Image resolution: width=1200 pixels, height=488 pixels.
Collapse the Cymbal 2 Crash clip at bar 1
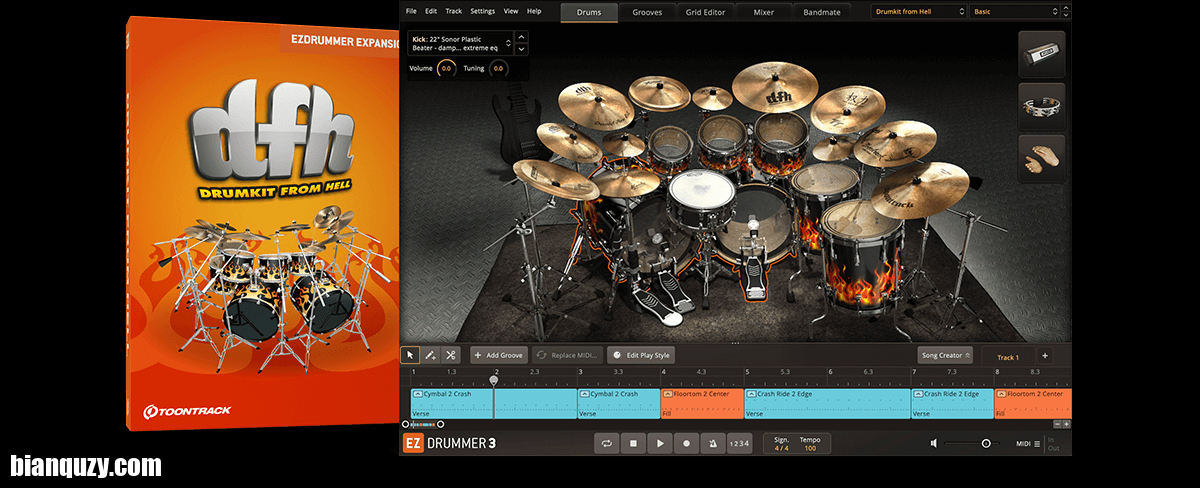[417, 394]
